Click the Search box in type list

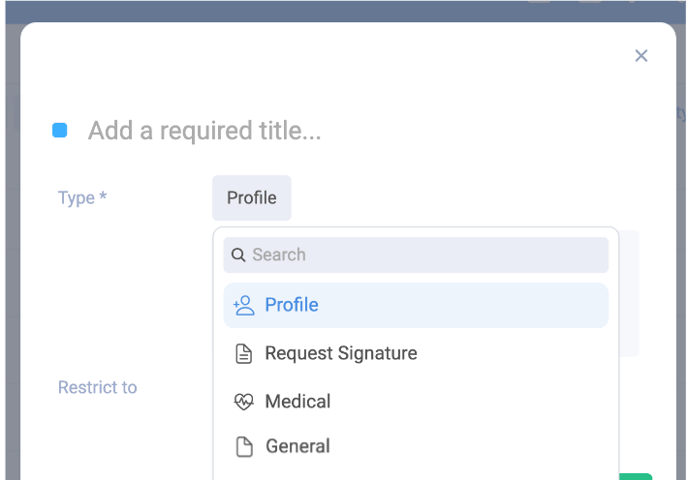pyautogui.click(x=416, y=255)
